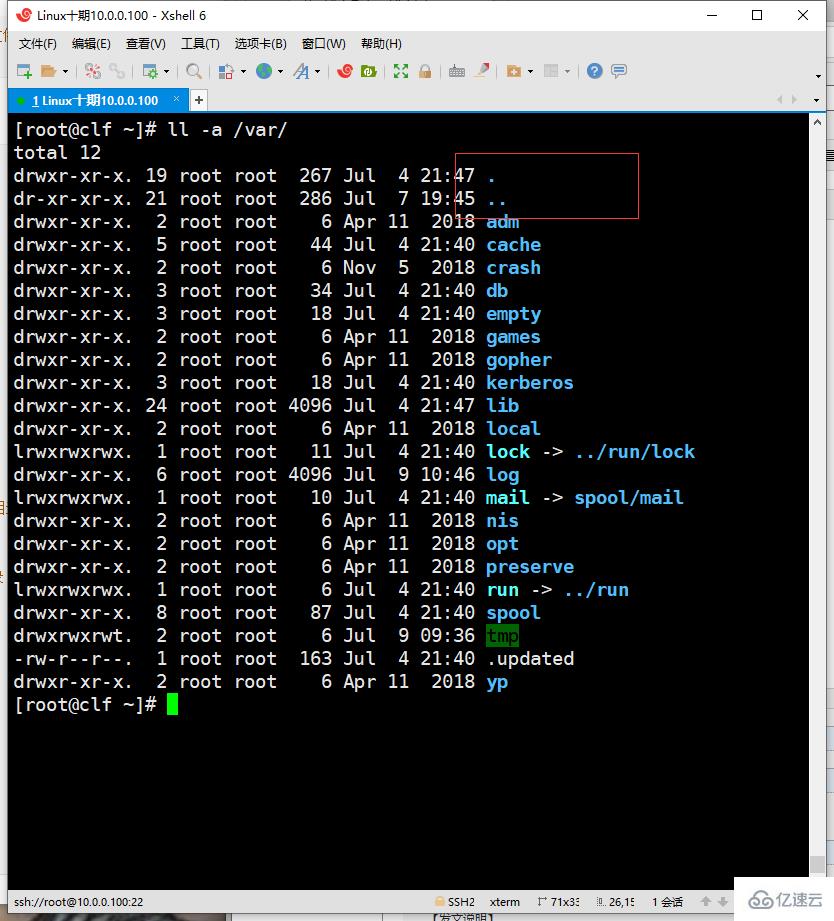Click the globe web browser toolbar icon
This screenshot has height=921, width=834.
coord(267,70)
